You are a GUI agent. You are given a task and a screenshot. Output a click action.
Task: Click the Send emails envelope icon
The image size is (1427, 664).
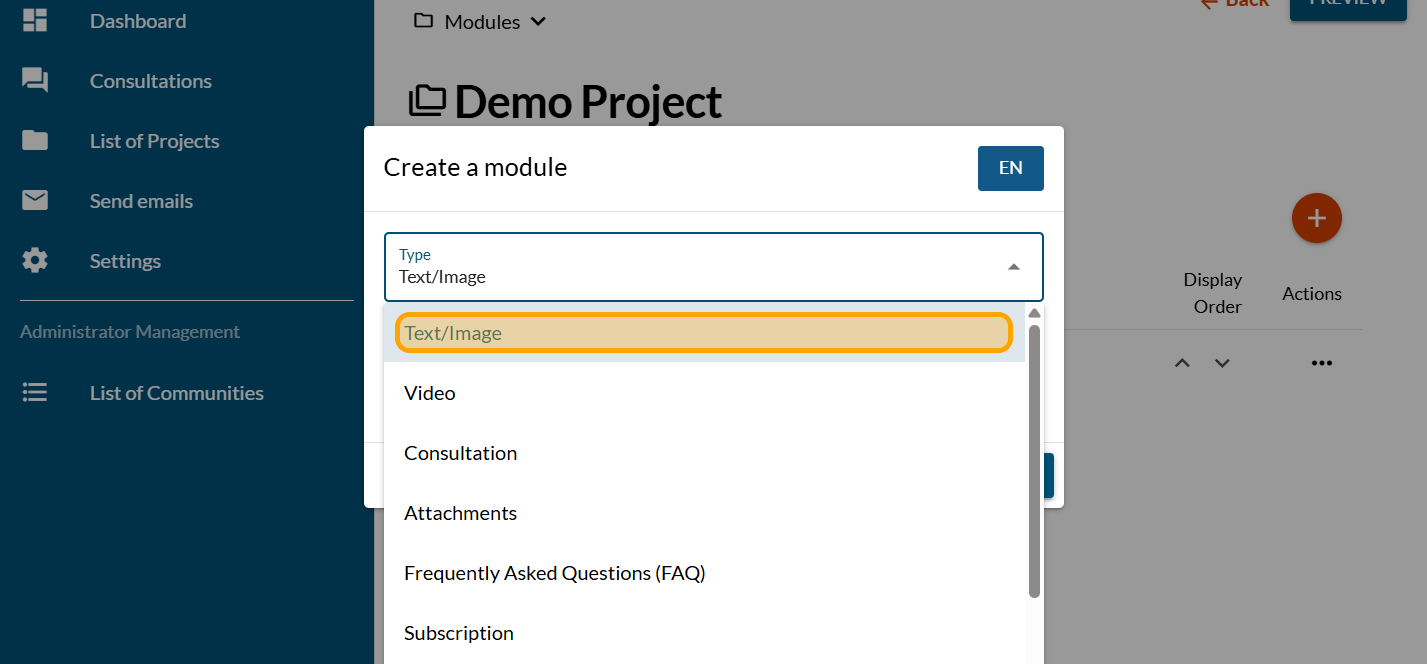(x=35, y=201)
